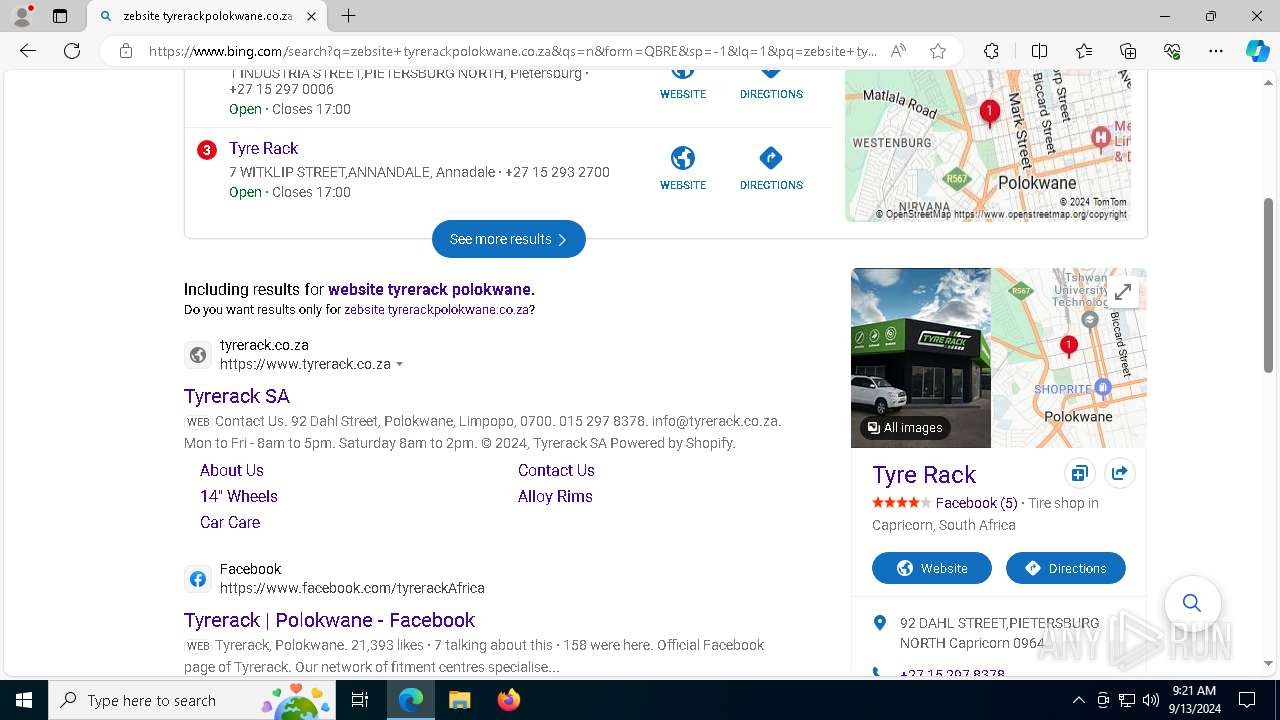Open browser Extensions
The width and height of the screenshot is (1280, 720).
(991, 51)
